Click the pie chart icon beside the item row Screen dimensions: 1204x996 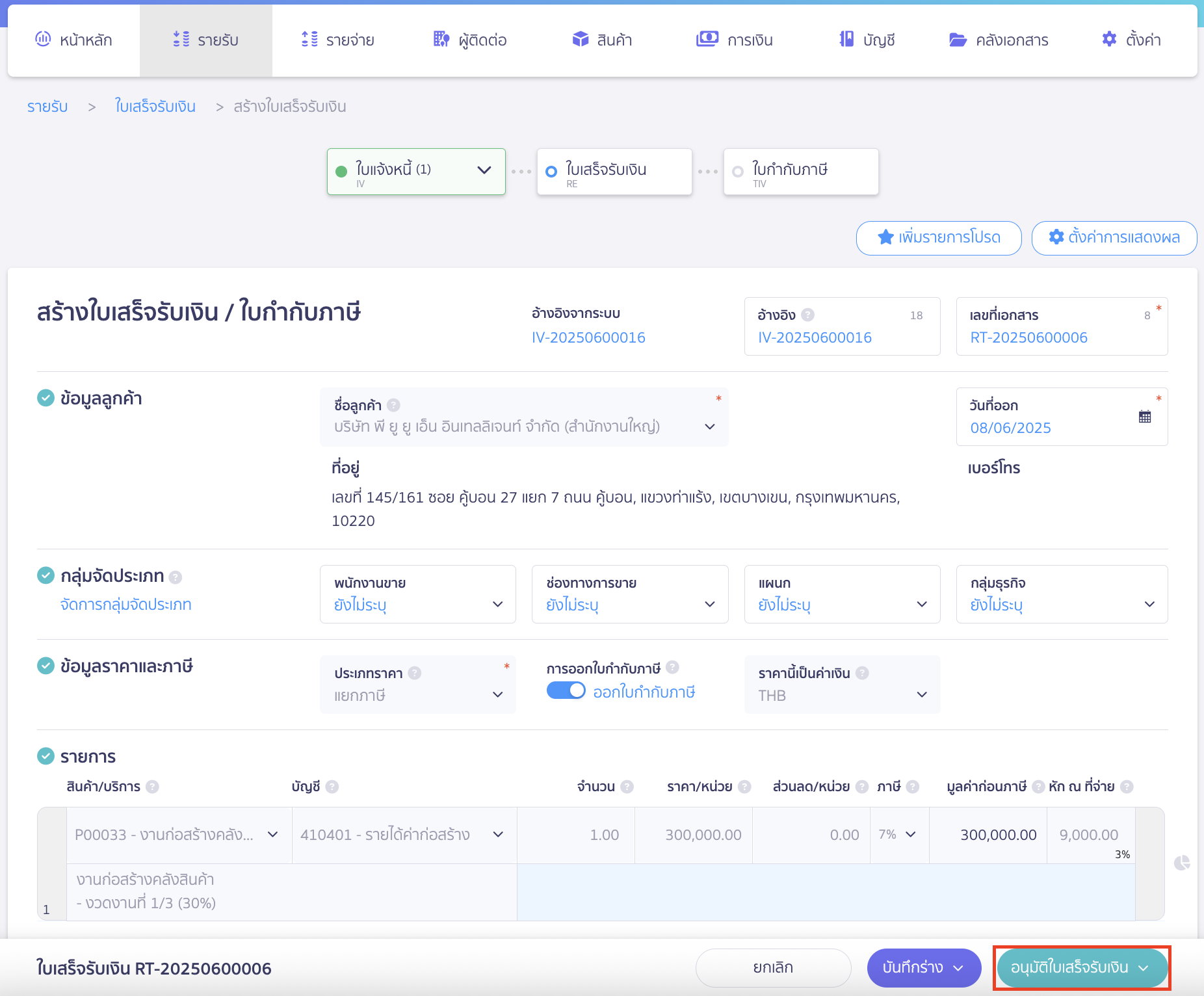1182,863
